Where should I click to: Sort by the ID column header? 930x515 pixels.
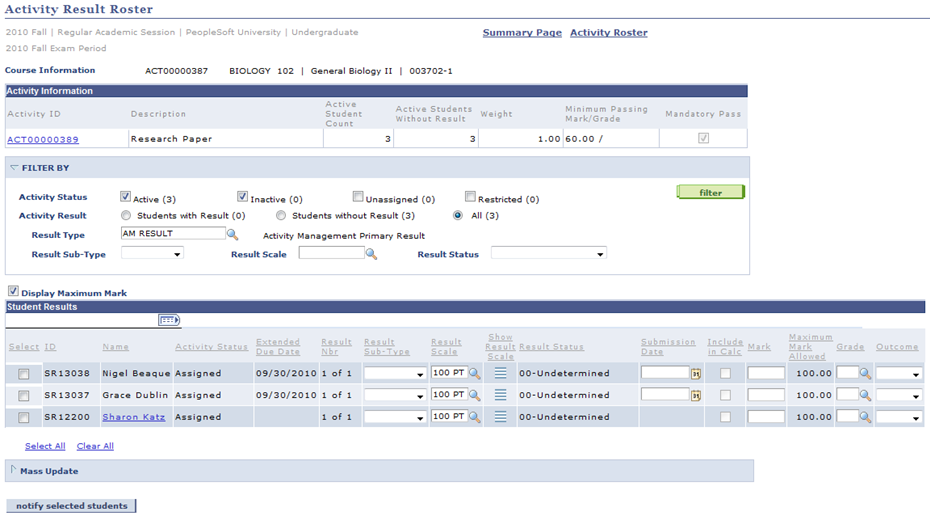[50, 347]
